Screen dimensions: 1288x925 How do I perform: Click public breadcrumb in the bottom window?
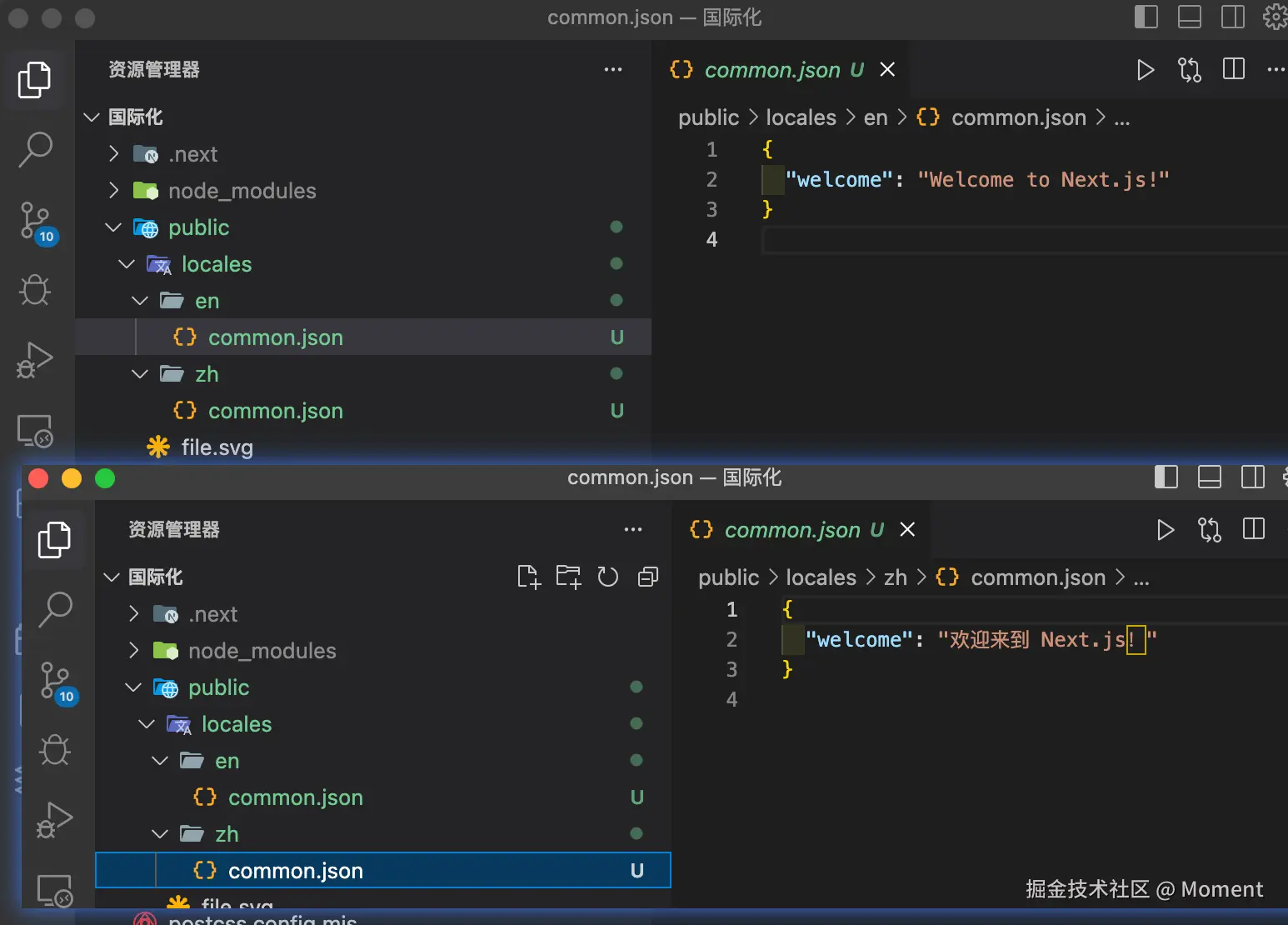[x=728, y=577]
